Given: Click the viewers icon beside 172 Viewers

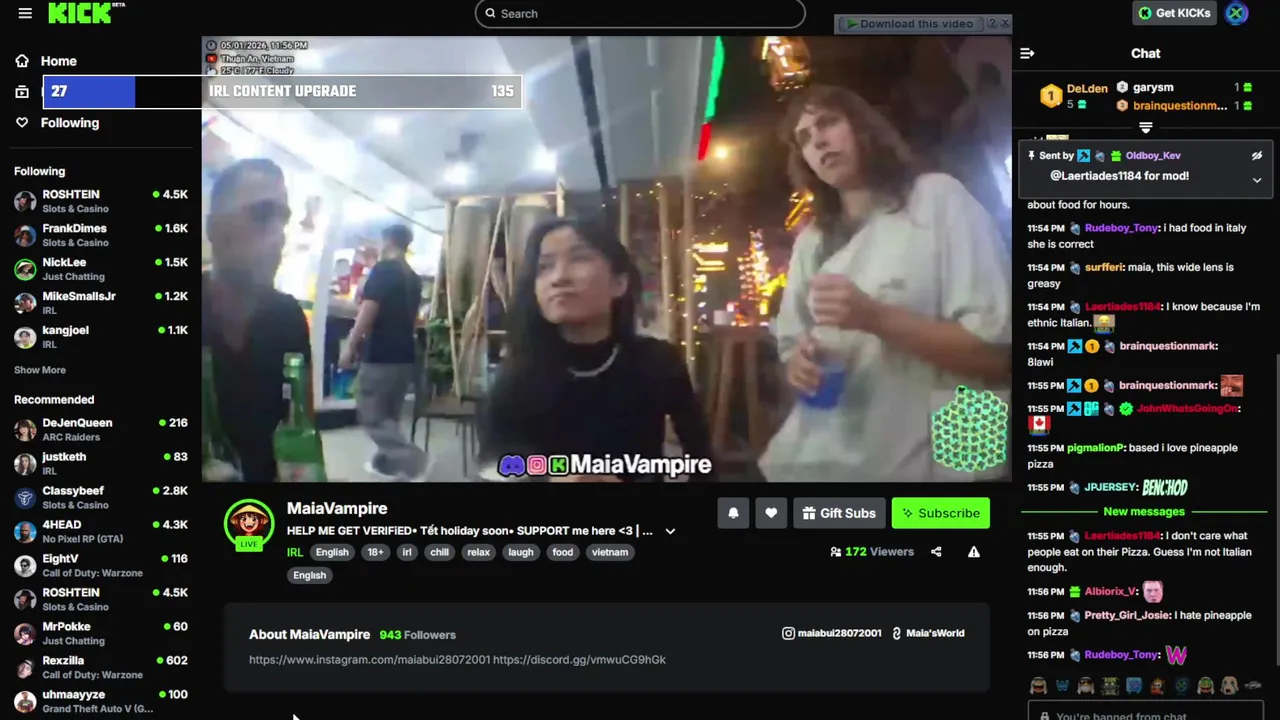Looking at the screenshot, I should point(835,552).
